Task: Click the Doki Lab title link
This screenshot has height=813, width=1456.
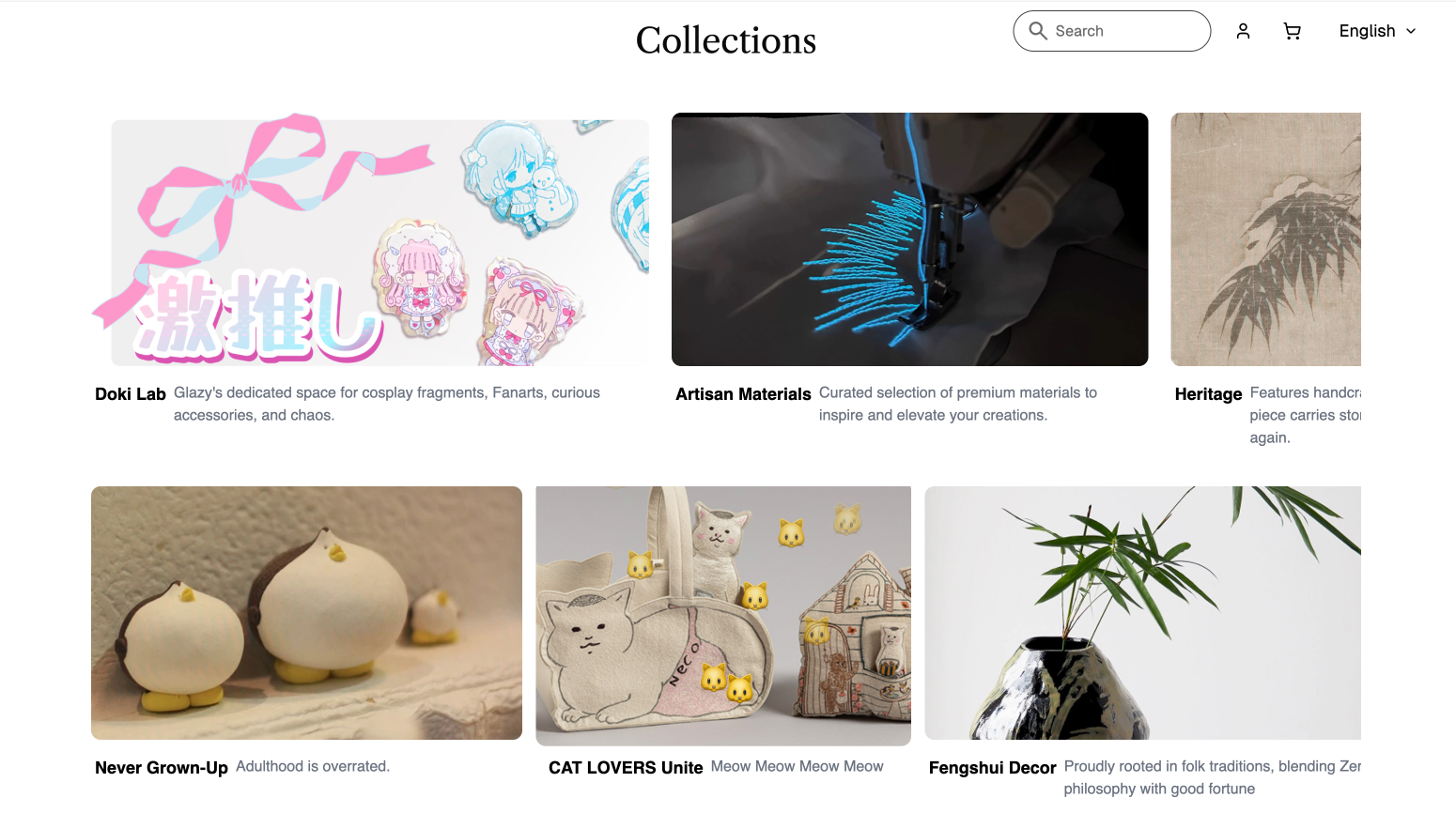Action: coord(131,394)
